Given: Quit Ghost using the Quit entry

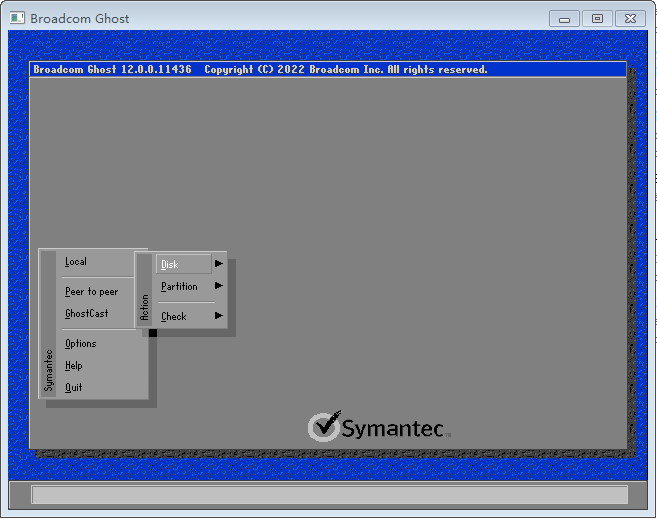Looking at the screenshot, I should coord(73,388).
